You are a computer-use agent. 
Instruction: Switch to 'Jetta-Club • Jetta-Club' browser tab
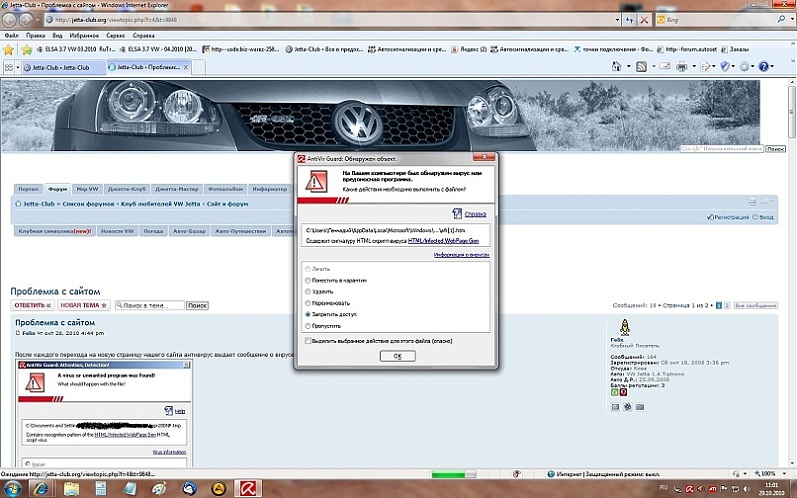[x=64, y=67]
